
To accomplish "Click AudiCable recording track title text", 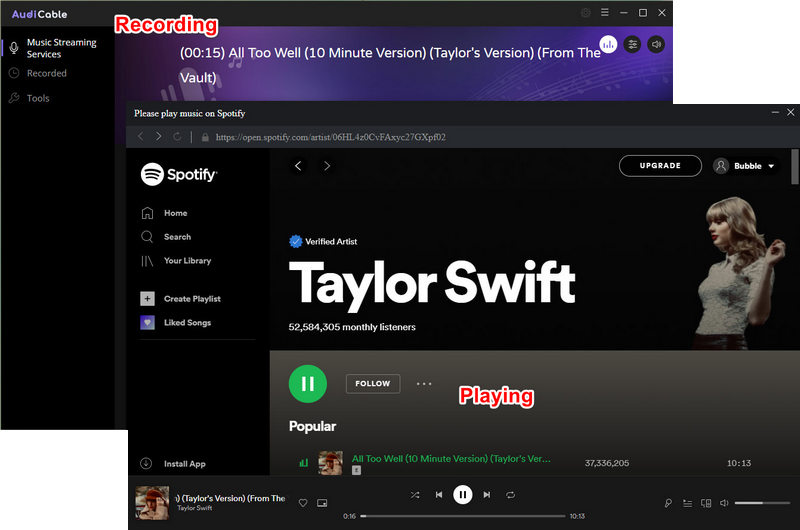I will coord(390,65).
